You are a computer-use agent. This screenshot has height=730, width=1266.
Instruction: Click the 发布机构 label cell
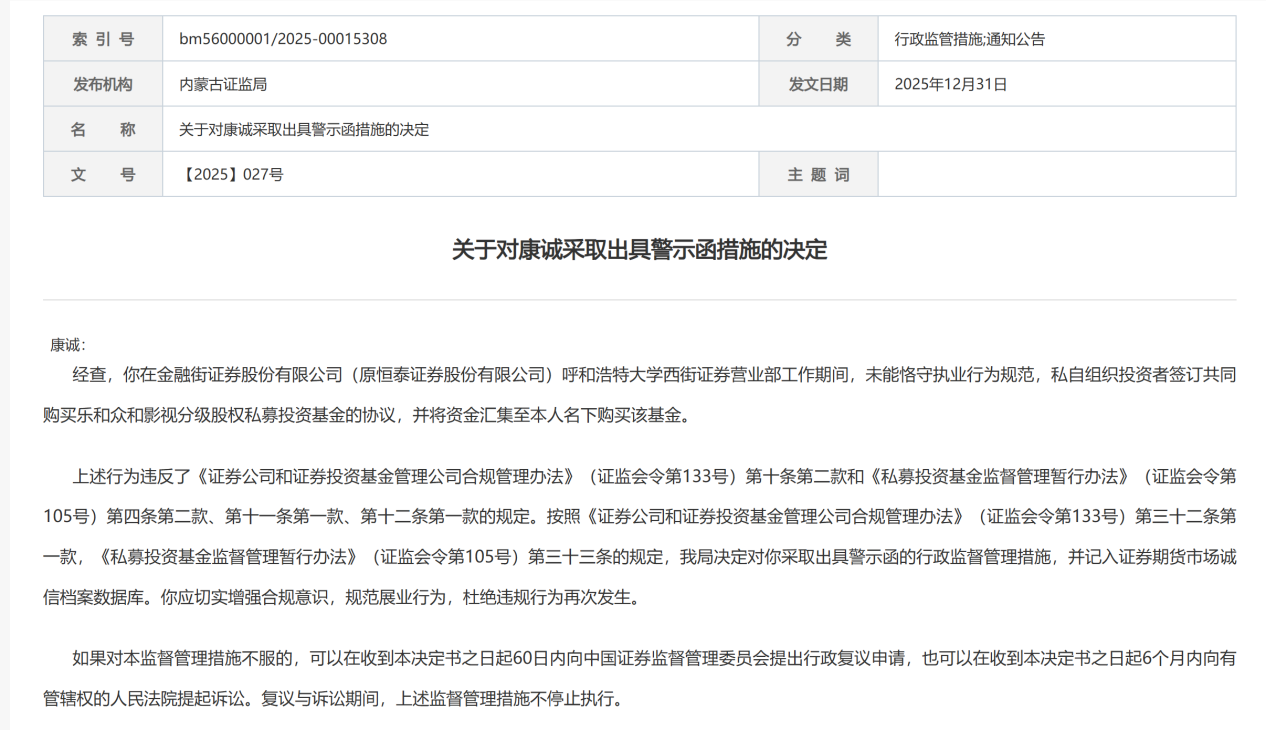[103, 84]
